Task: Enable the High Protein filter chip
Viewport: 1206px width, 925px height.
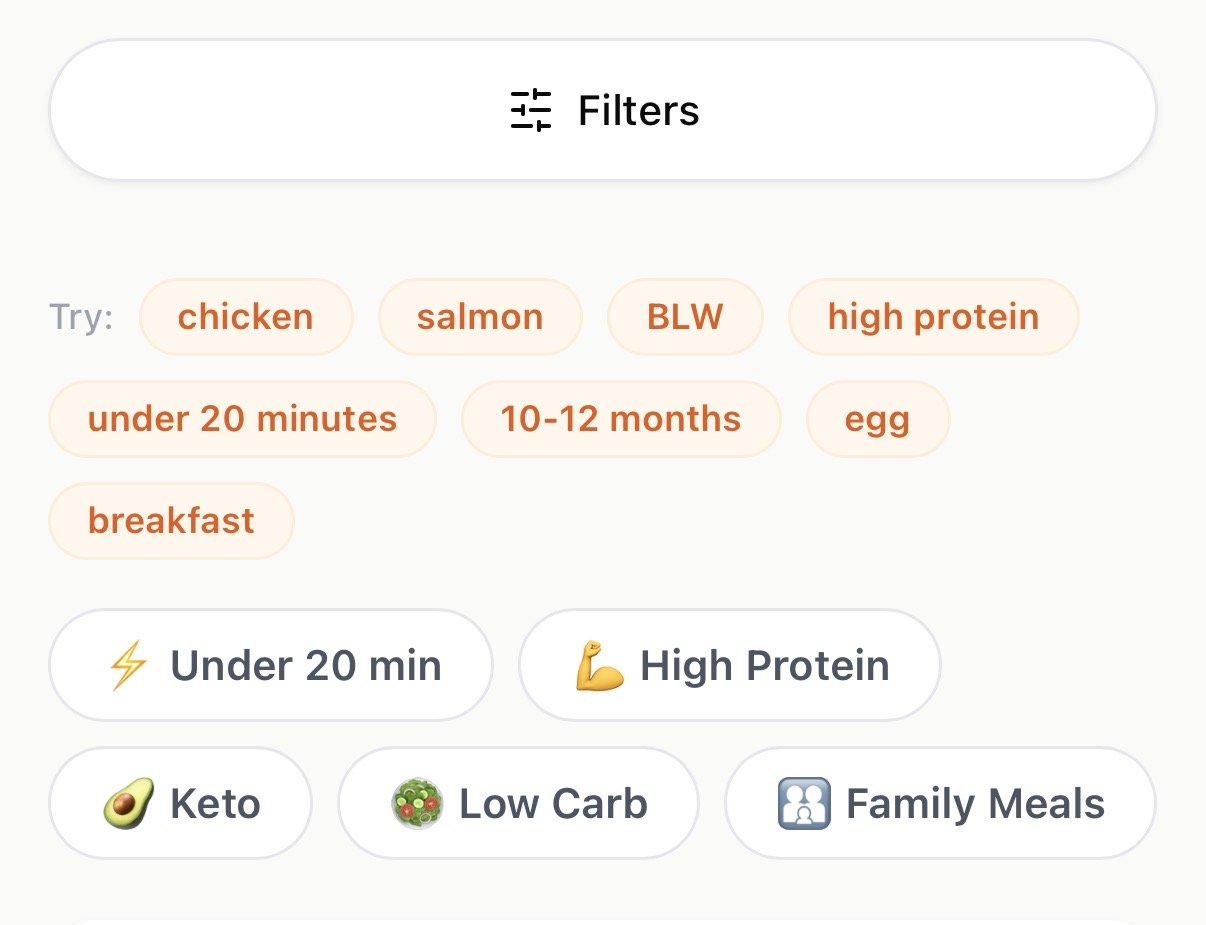Action: point(730,665)
